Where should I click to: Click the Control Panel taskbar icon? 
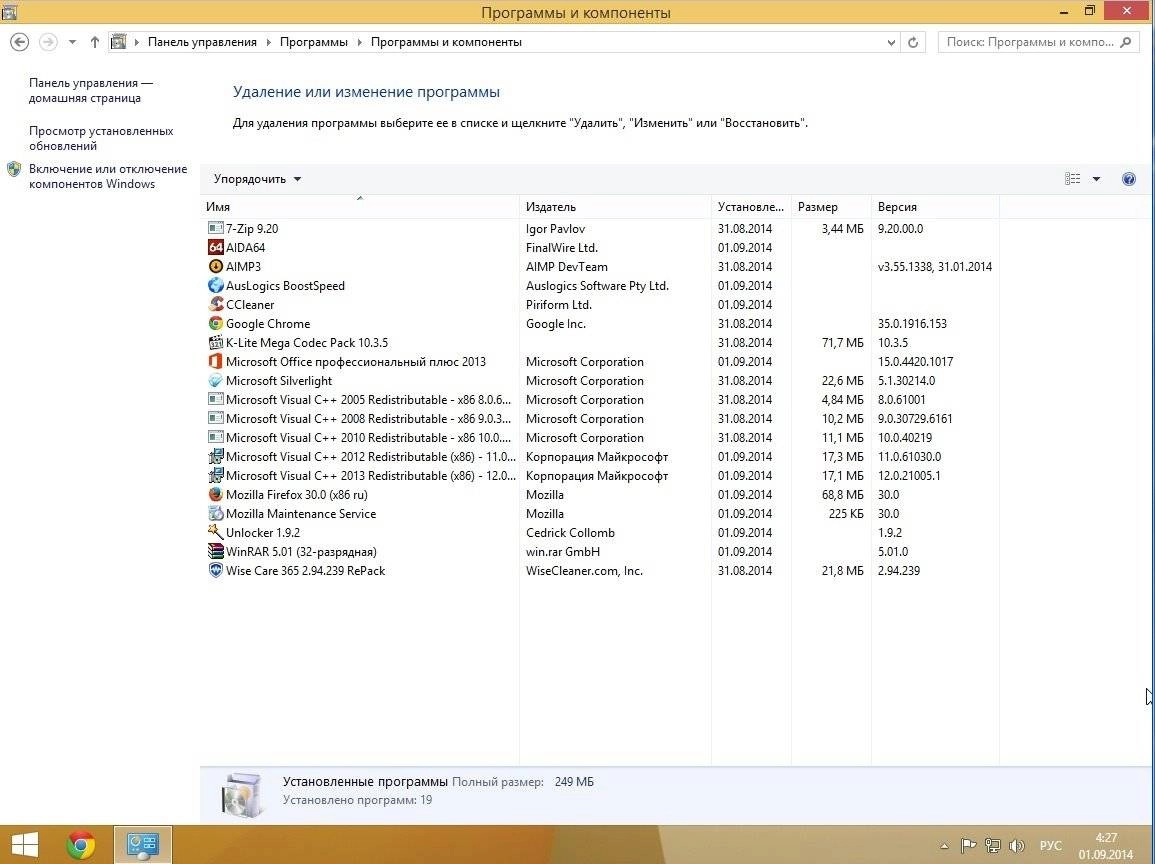(143, 845)
